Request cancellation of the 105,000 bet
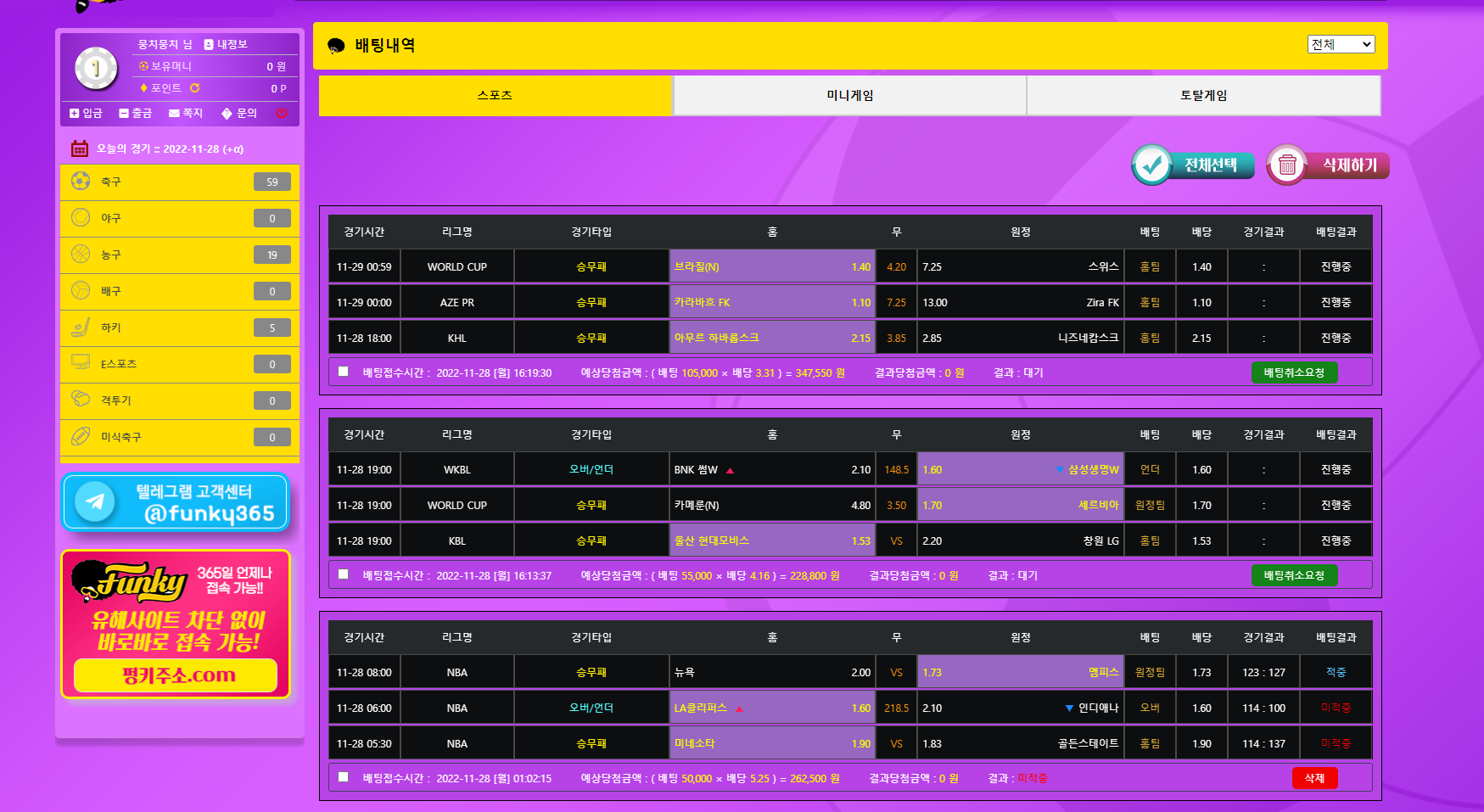Viewport: 1484px width, 812px height. (1294, 372)
